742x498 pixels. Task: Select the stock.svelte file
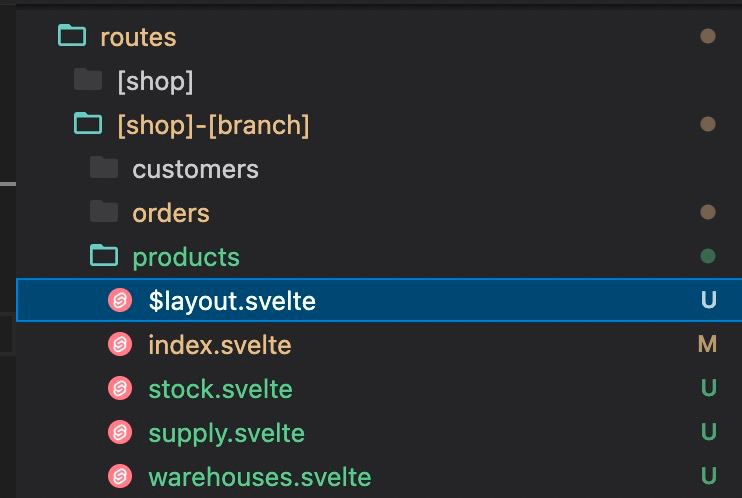click(220, 389)
